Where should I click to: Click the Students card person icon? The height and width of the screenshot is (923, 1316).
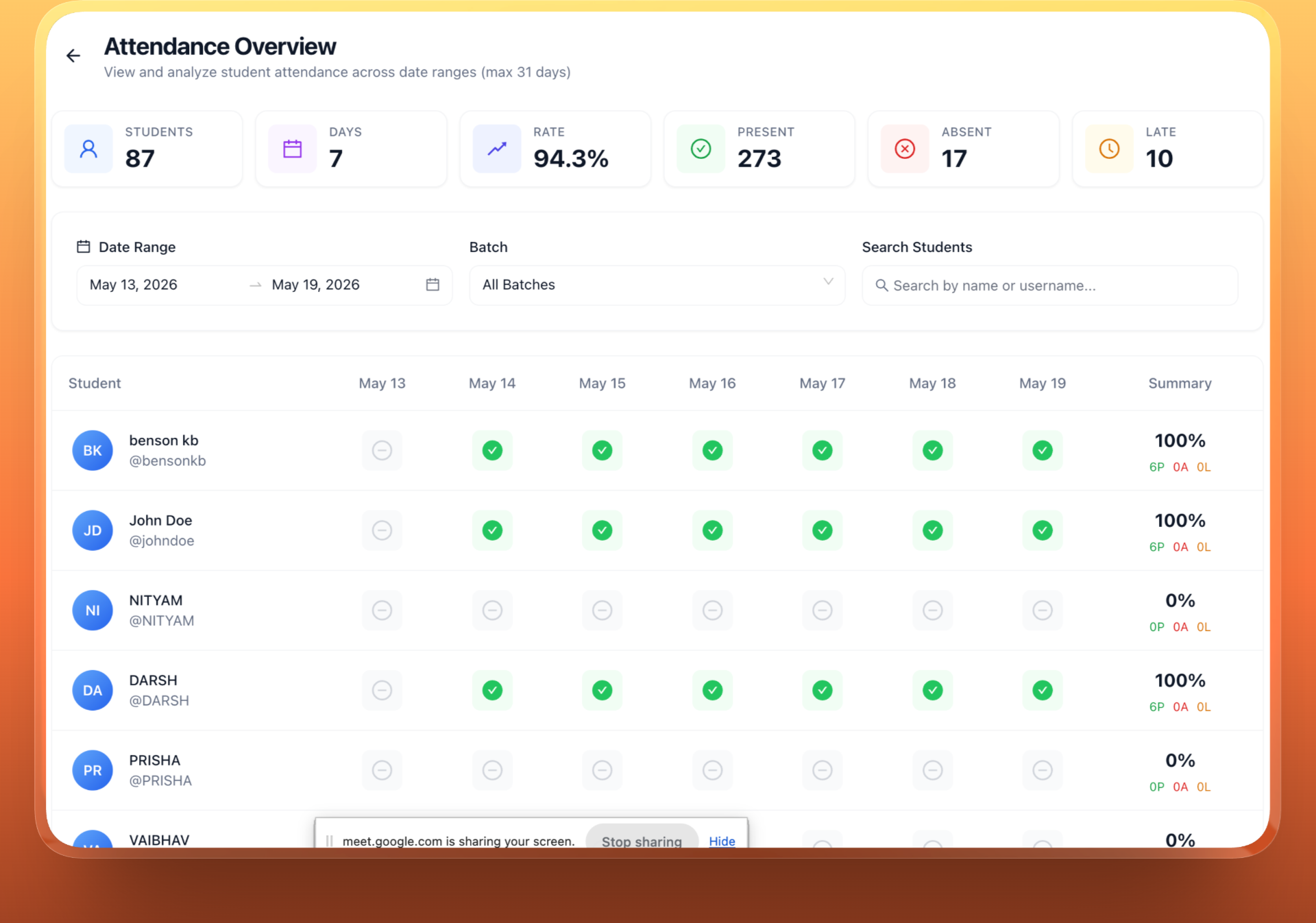[88, 149]
